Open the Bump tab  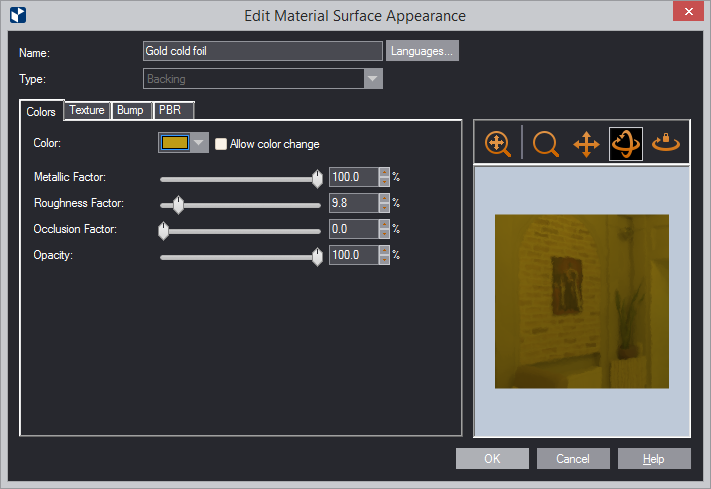130,110
